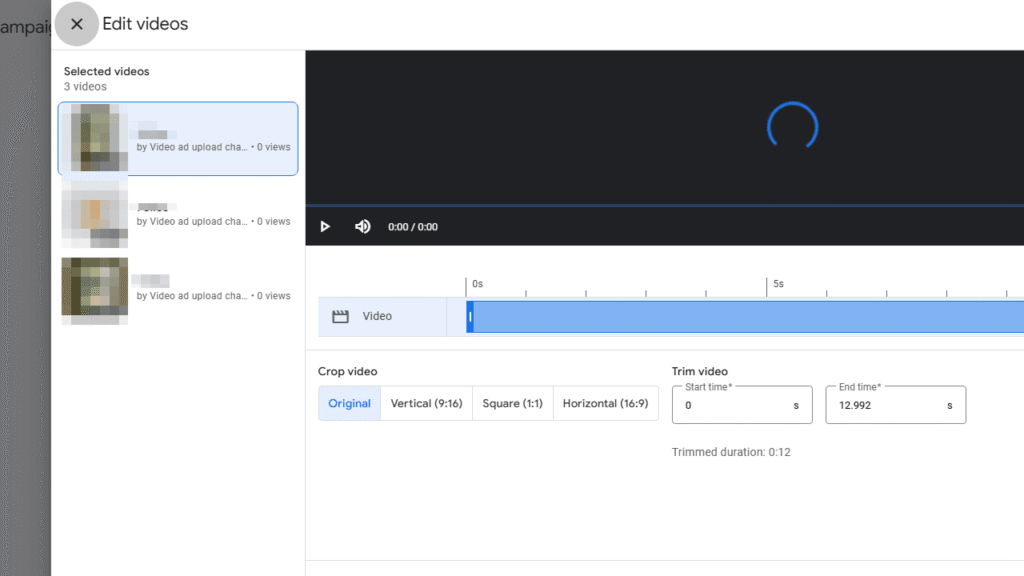Select the Horizontal (16:9) crop option
This screenshot has width=1024, height=576.
pyautogui.click(x=606, y=403)
